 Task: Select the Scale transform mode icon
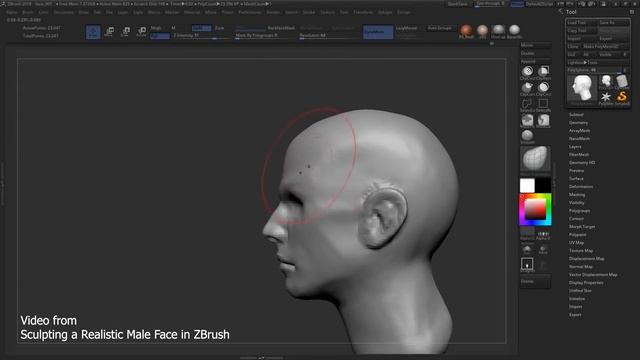coord(126,31)
